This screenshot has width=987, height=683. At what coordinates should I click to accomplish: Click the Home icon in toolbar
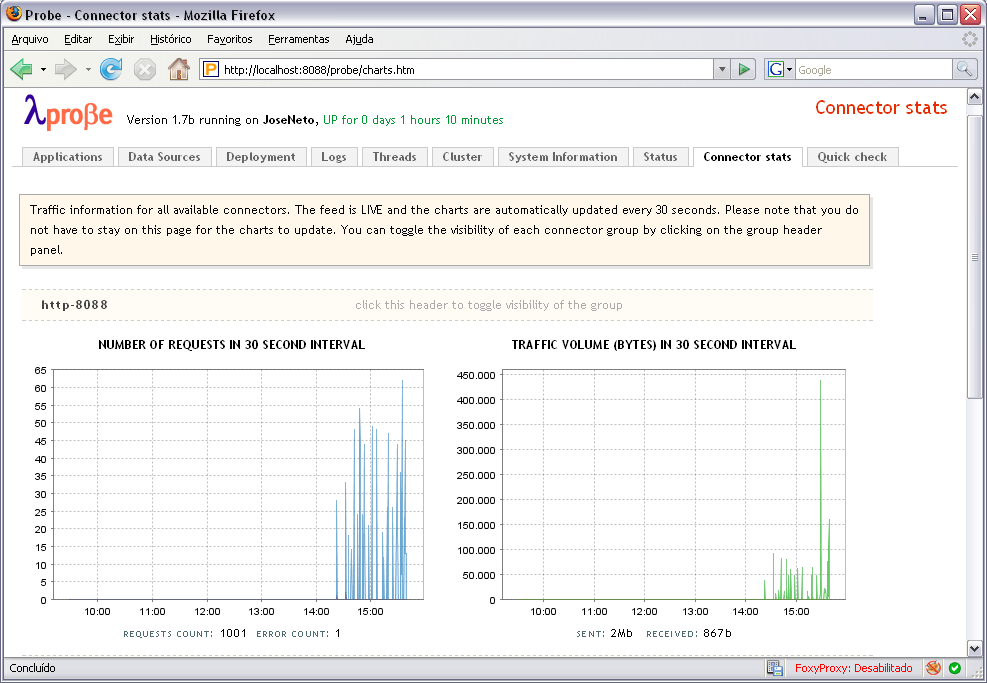pyautogui.click(x=178, y=69)
